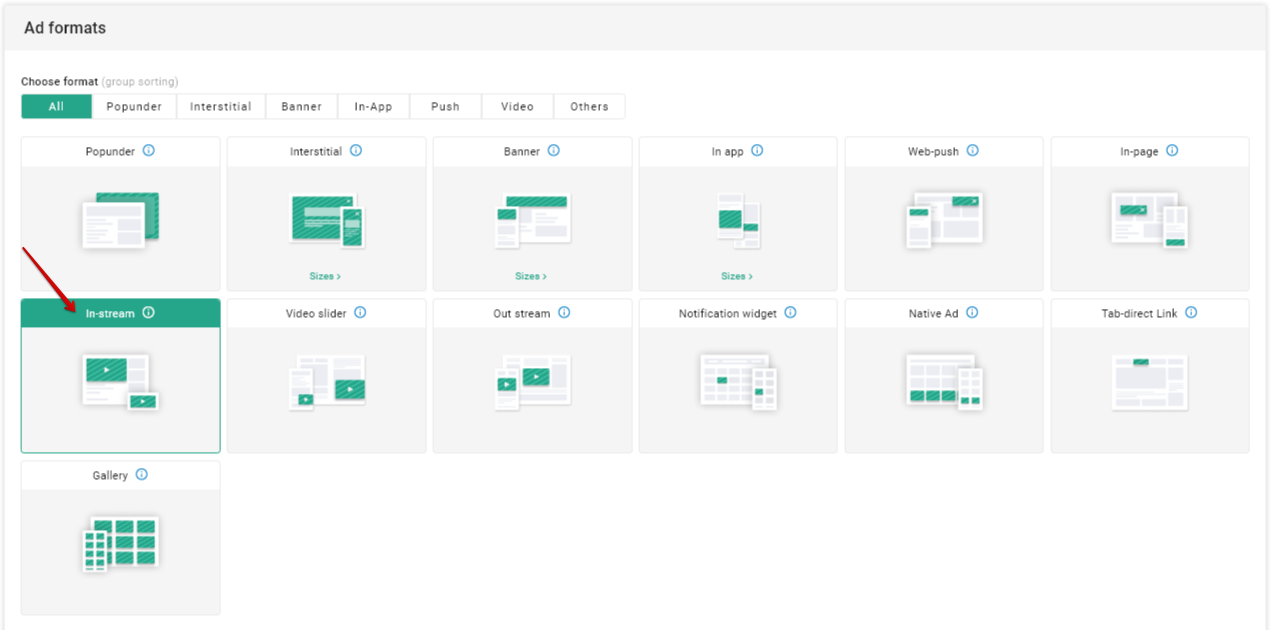Image resolution: width=1272 pixels, height=630 pixels.
Task: Open info tooltip icon for Web-push
Action: [x=973, y=151]
